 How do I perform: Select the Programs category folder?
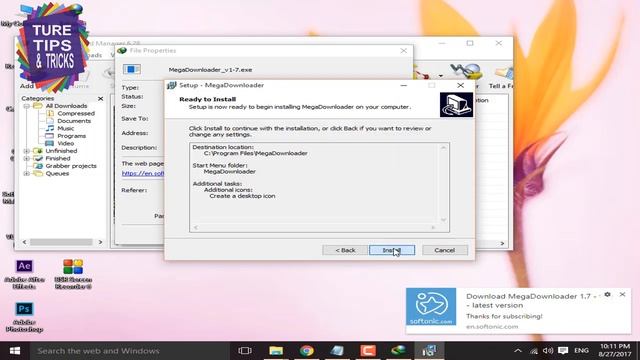(71, 136)
